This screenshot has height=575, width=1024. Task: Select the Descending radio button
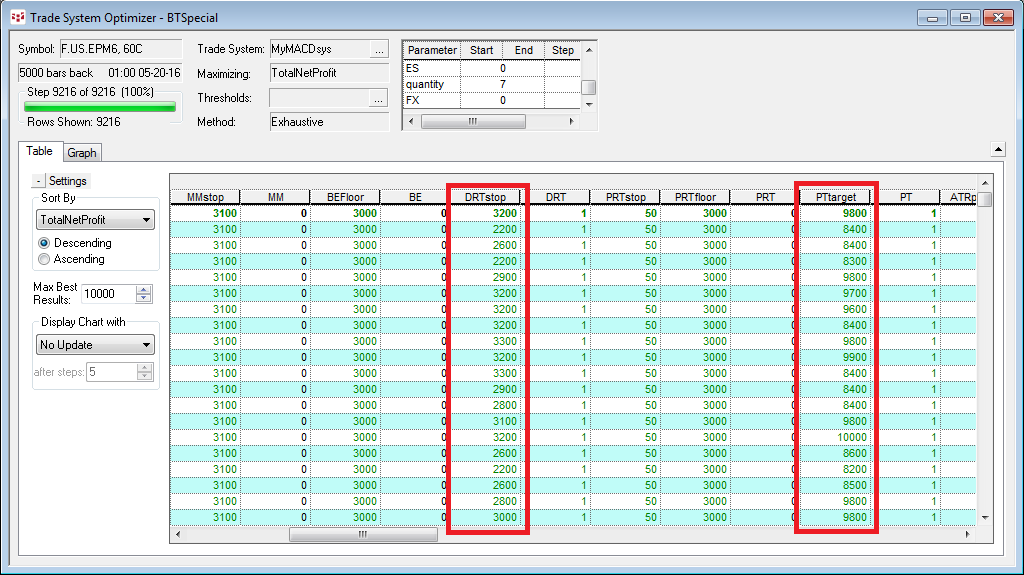[x=44, y=243]
